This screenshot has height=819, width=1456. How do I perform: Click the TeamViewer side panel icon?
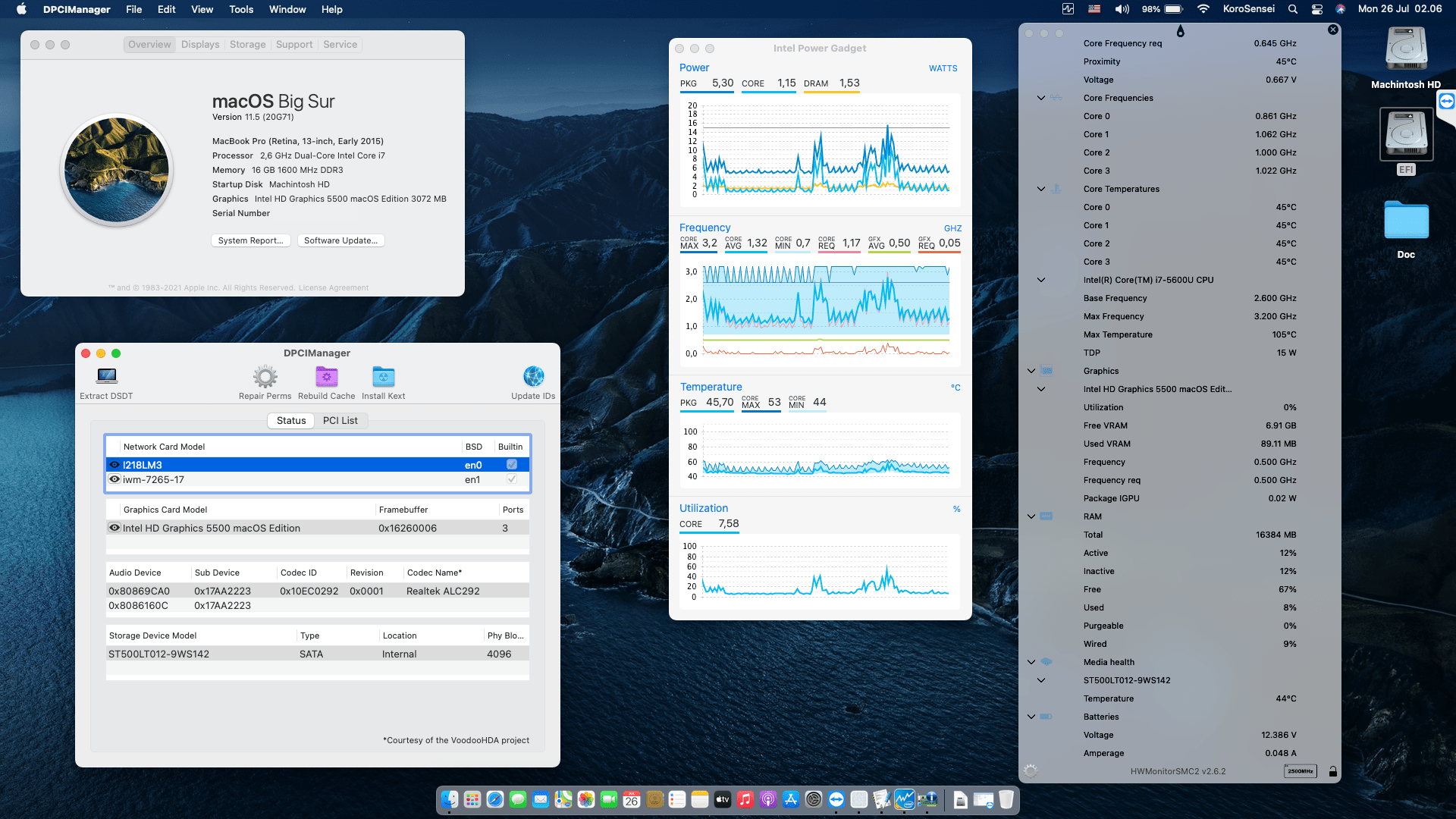(1447, 101)
